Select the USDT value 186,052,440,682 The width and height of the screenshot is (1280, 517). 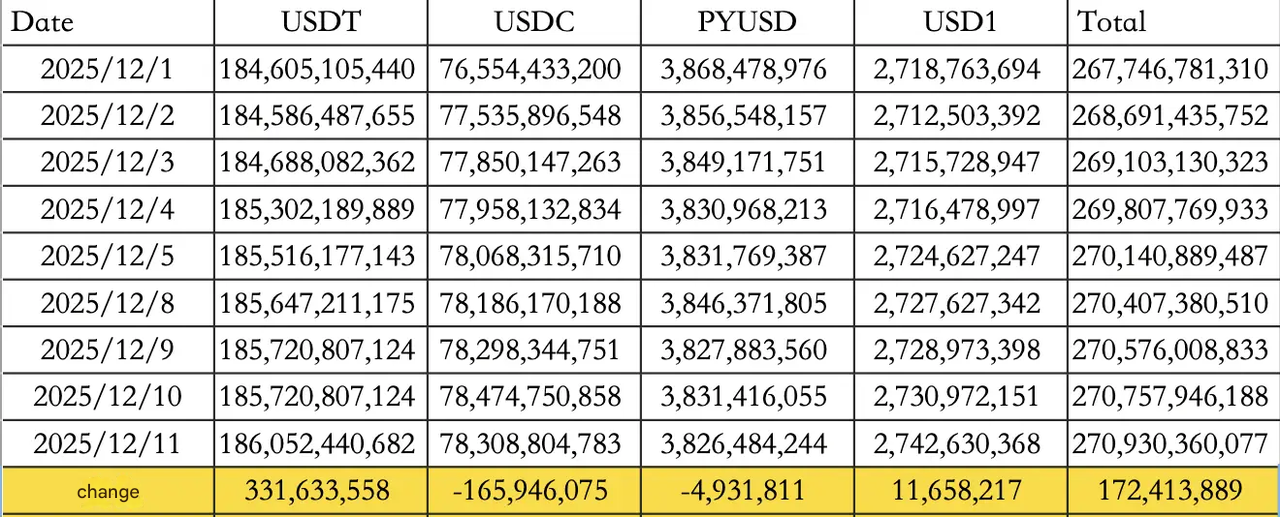coord(318,443)
